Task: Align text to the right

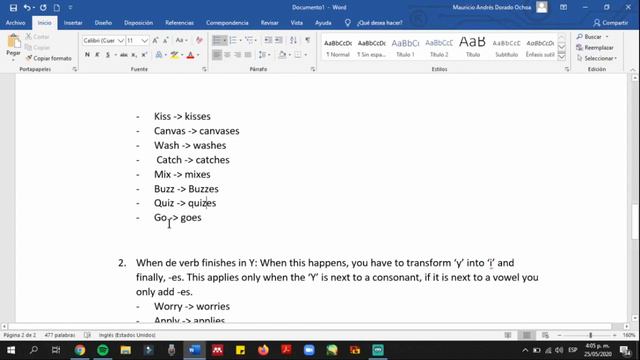Action: pos(238,55)
